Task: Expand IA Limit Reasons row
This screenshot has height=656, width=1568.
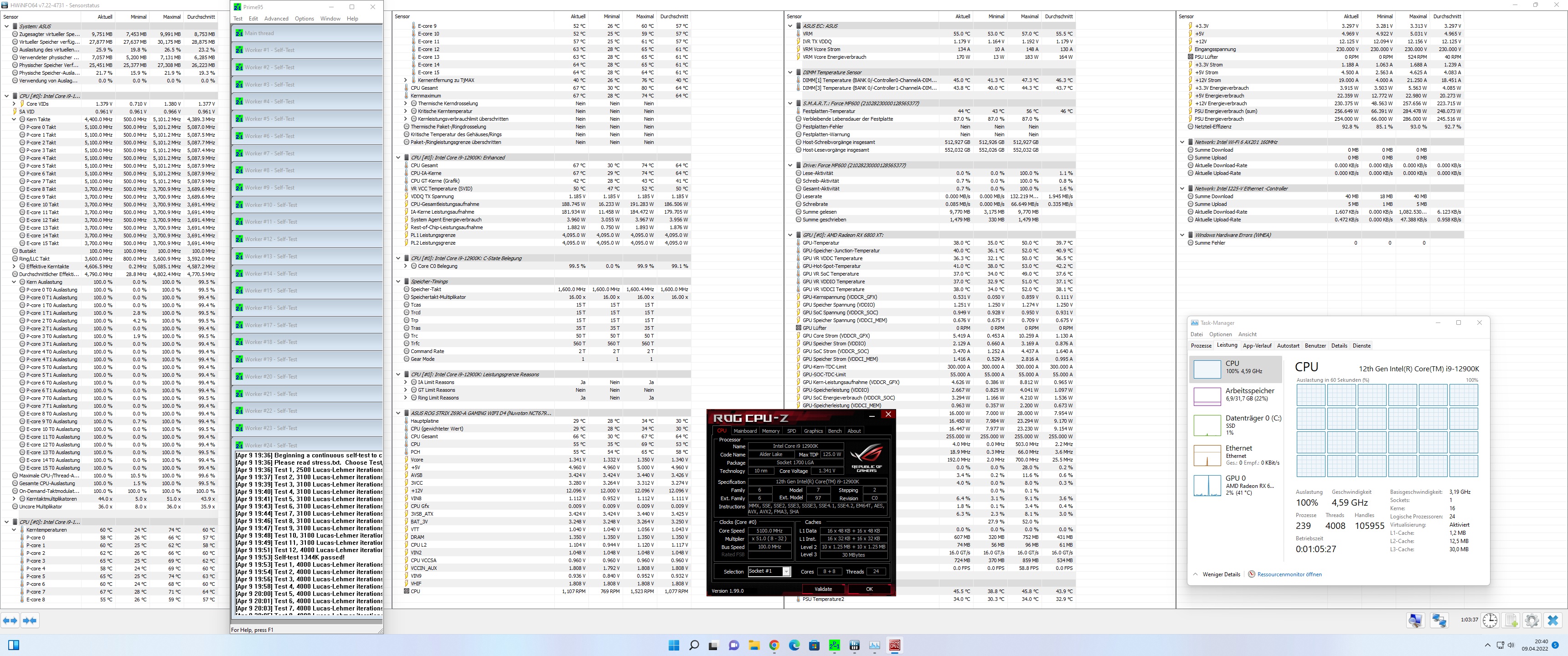Action: point(406,383)
